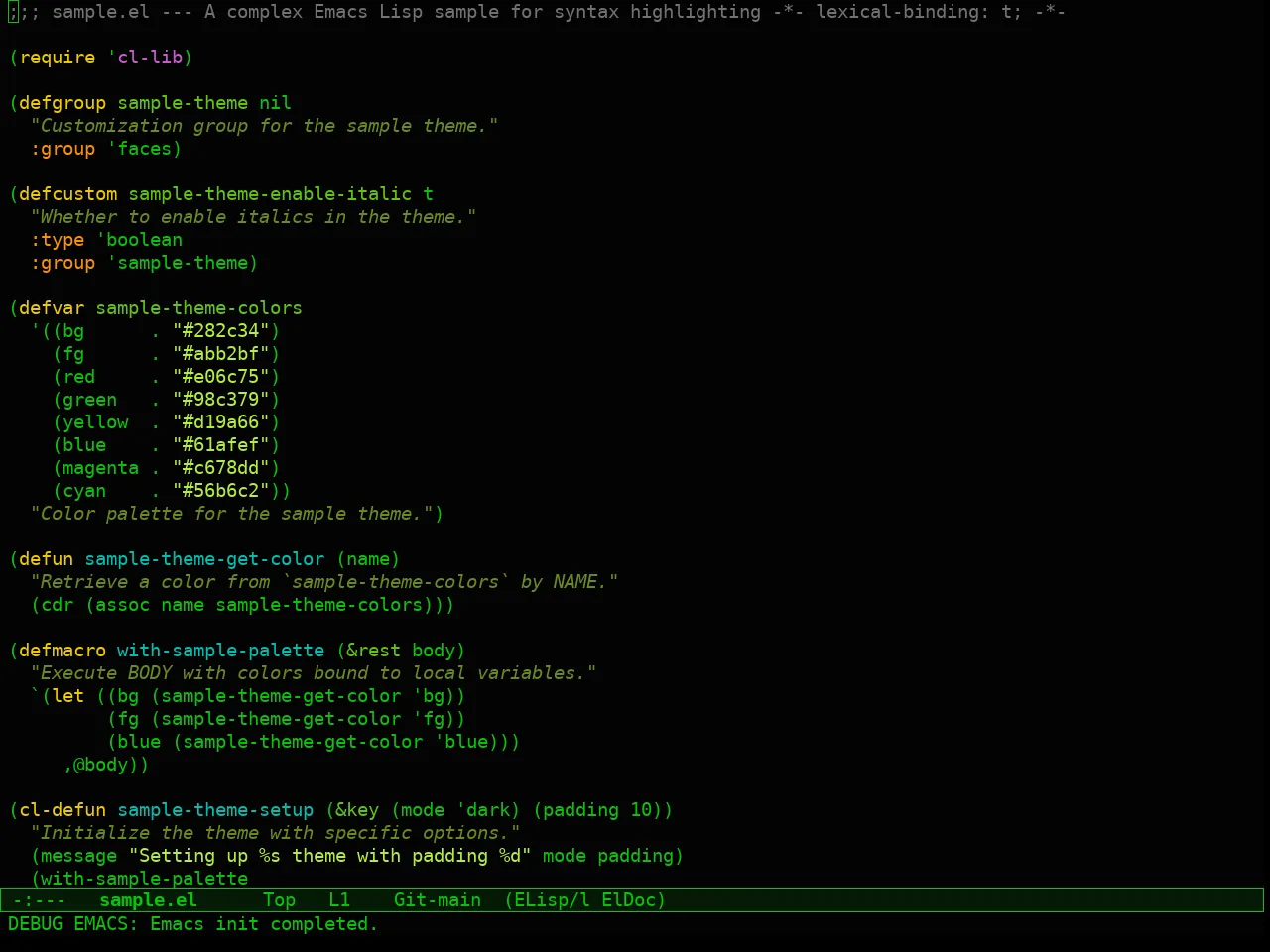Click 'sample-theme-enable-italic' variable name

point(270,194)
